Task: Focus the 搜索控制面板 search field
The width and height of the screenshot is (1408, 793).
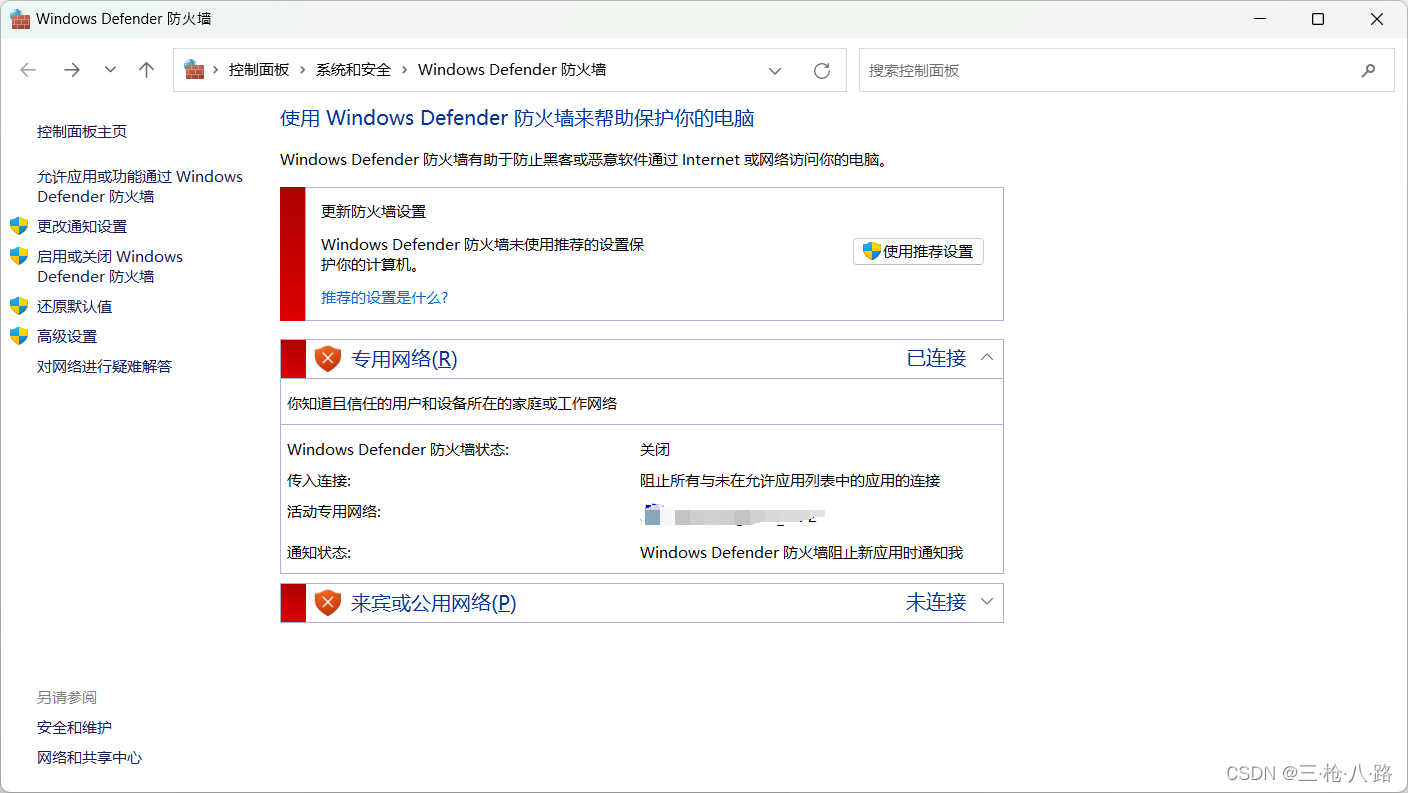Action: (x=1126, y=71)
